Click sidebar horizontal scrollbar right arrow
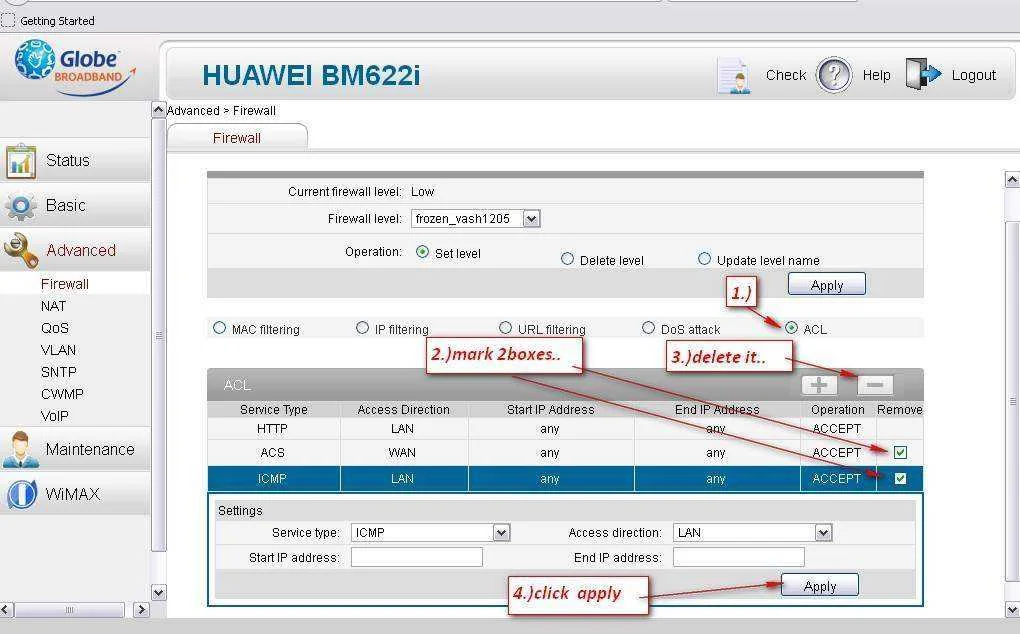Viewport: 1020px width, 634px height. pos(141,610)
